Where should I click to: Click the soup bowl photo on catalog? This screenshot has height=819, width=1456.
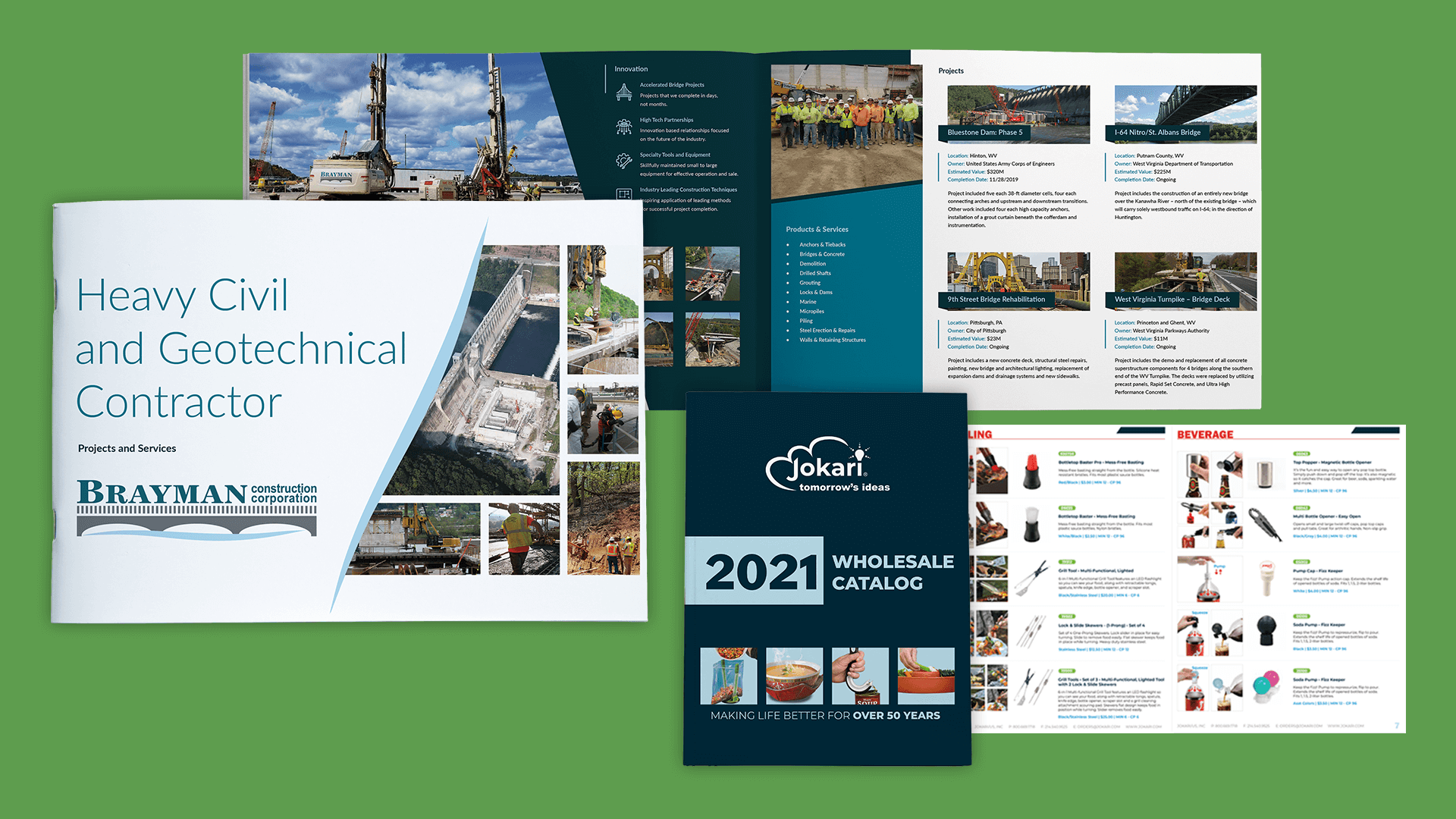(794, 675)
